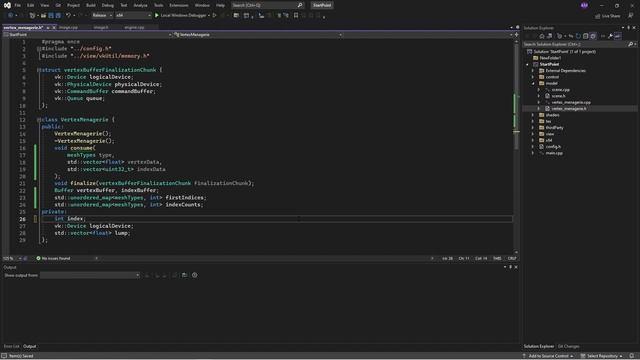Click the split editor icon above scrollbar
The width and height of the screenshot is (640, 360).
pos(516,35)
